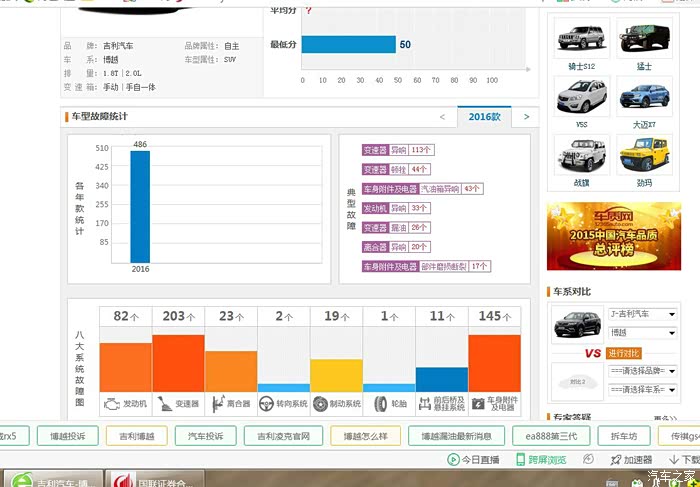
Task: Click the 吉利汽车 brand text
Action: coord(118,46)
